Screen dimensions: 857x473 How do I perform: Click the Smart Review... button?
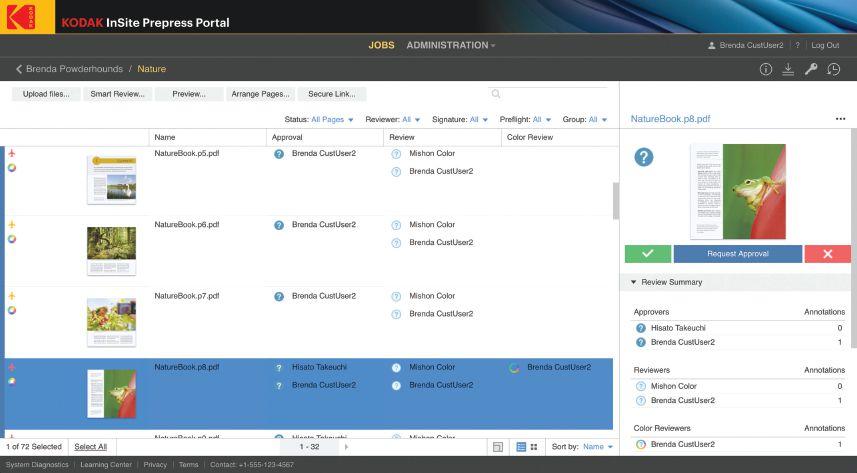tap(118, 94)
